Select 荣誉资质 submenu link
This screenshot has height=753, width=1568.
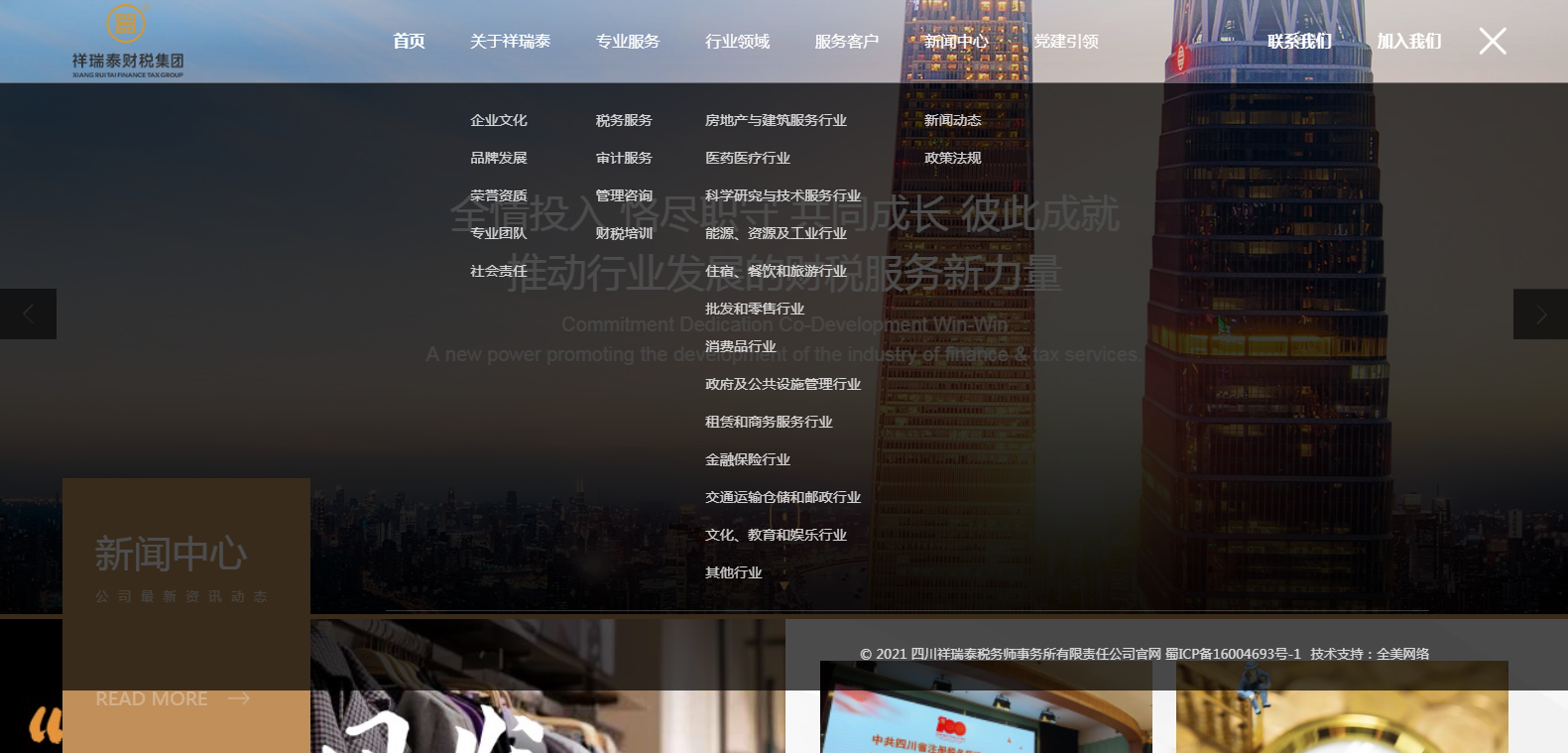499,195
